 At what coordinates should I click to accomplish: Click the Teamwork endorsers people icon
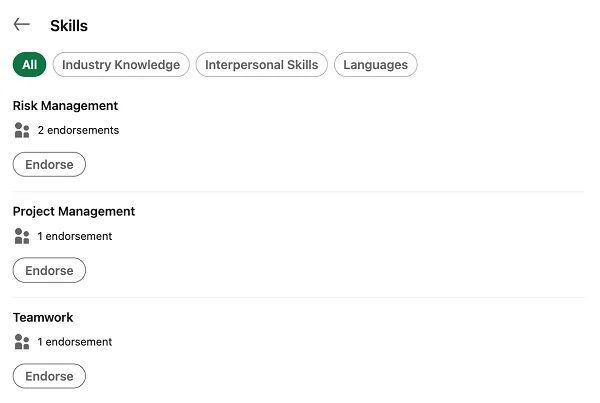(22, 342)
